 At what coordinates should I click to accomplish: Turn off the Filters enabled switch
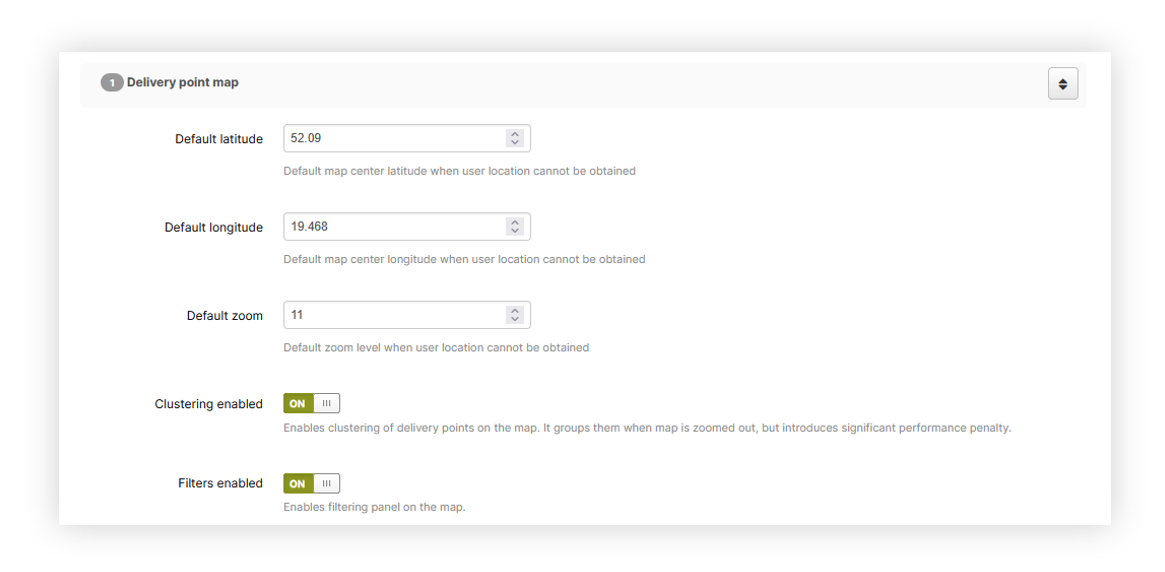coord(311,484)
